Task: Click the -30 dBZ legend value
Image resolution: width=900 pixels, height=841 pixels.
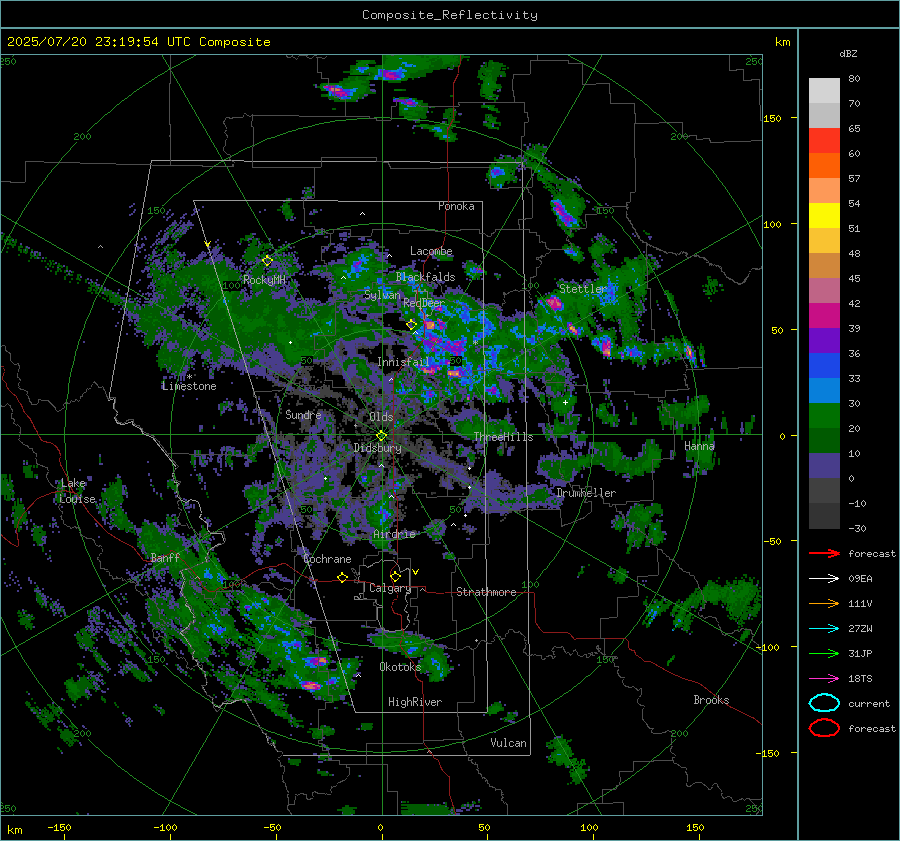Action: tap(857, 528)
